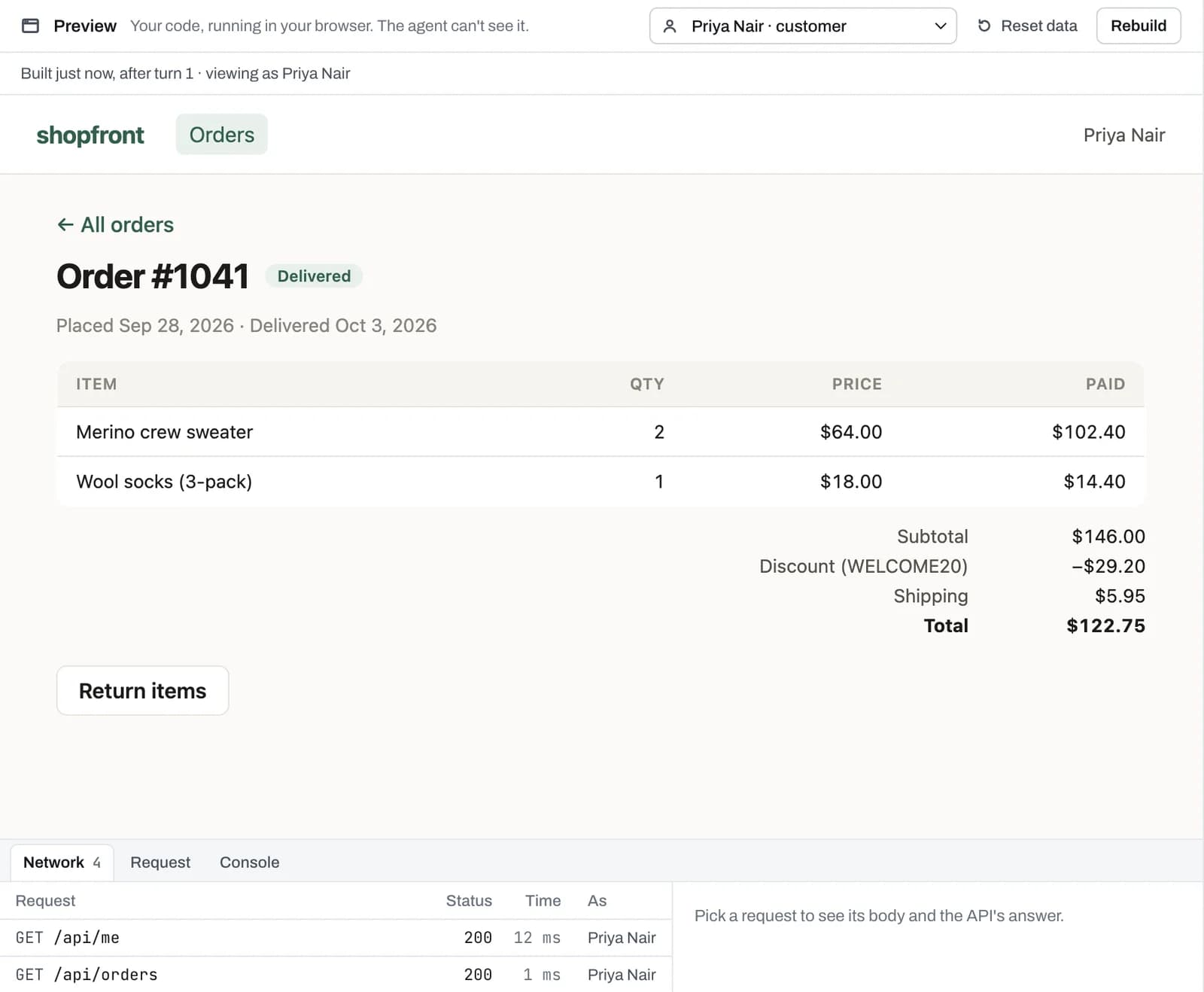Click the Rebuild button
The width and height of the screenshot is (1204, 992).
[x=1138, y=26]
